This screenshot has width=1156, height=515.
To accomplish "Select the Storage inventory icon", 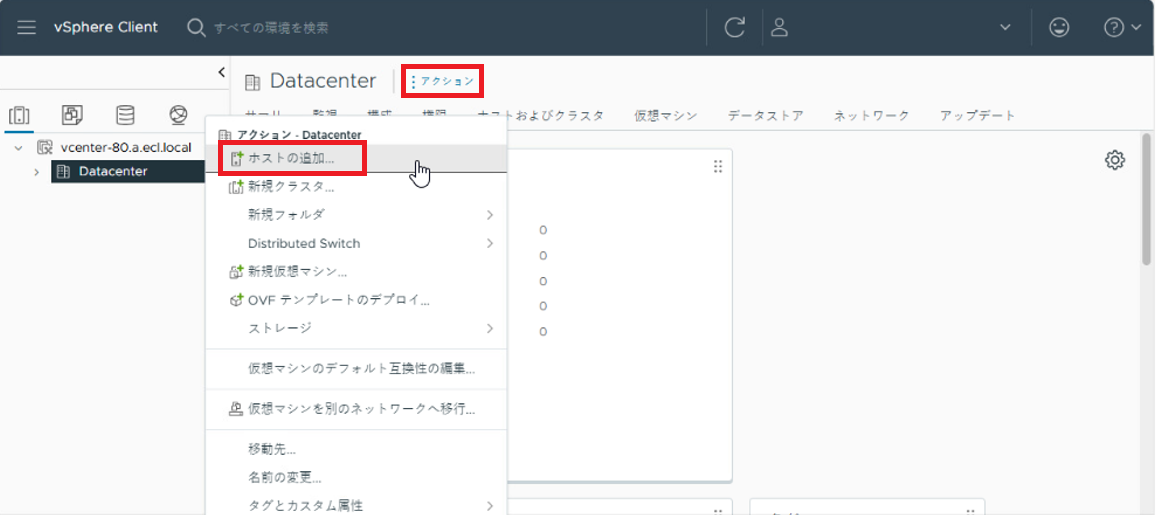I will click(125, 115).
